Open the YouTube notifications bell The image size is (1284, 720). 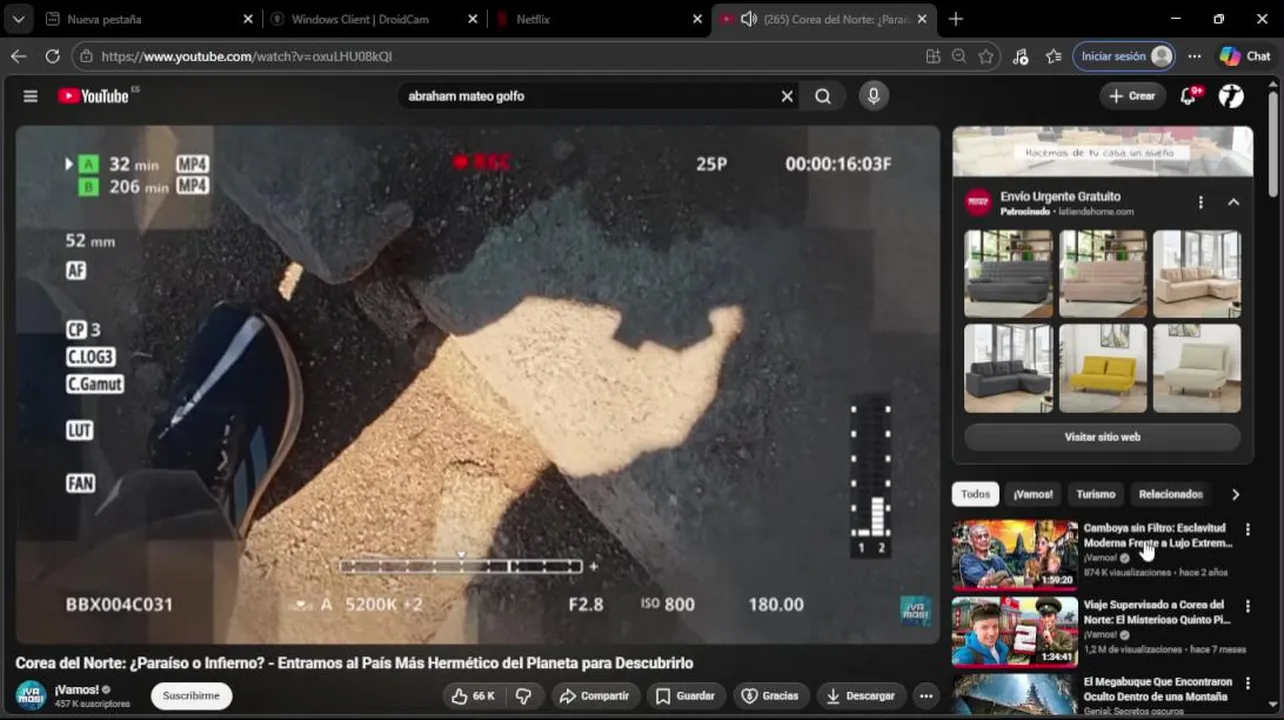[1188, 96]
